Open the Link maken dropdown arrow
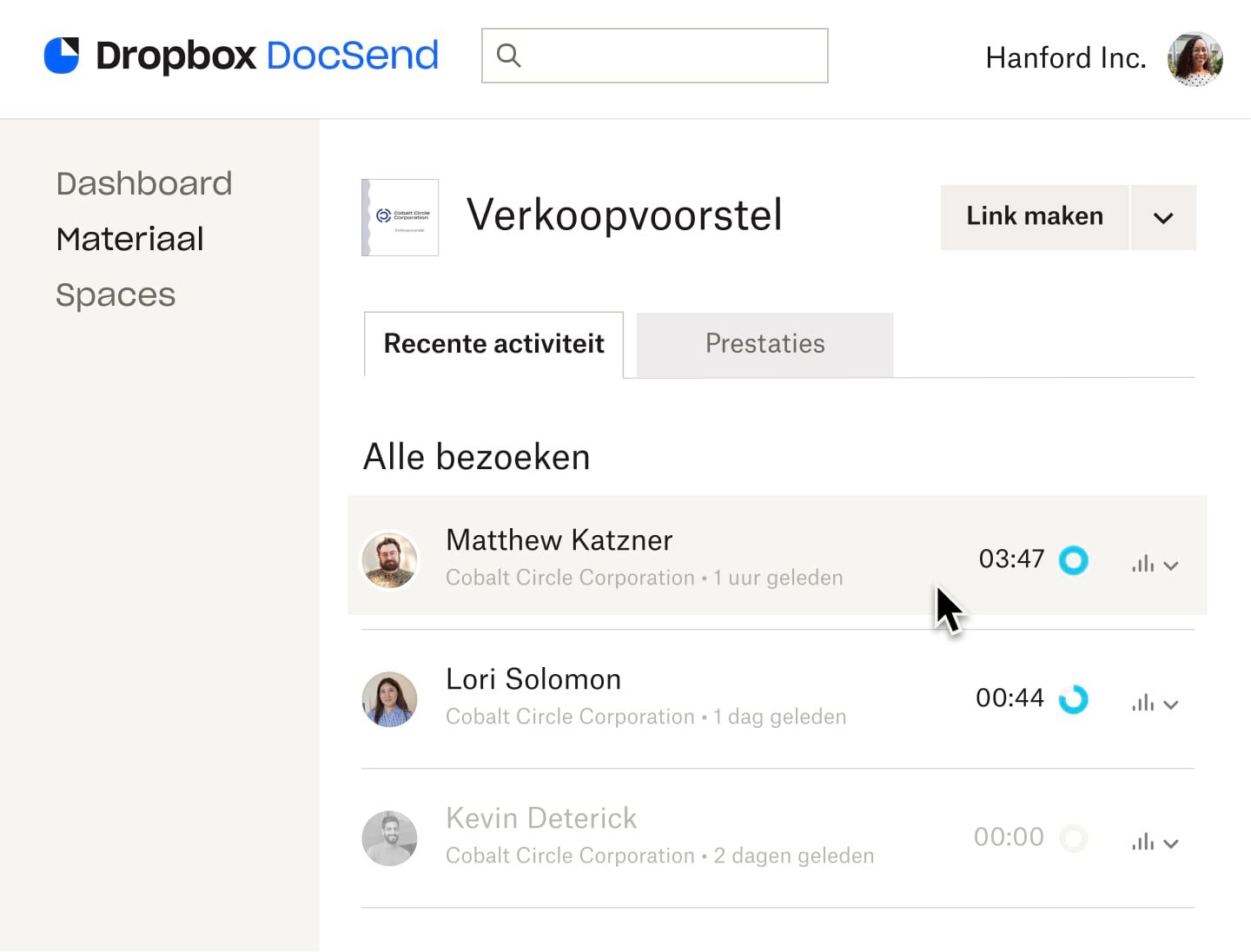The width and height of the screenshot is (1251, 952). pyautogui.click(x=1163, y=217)
